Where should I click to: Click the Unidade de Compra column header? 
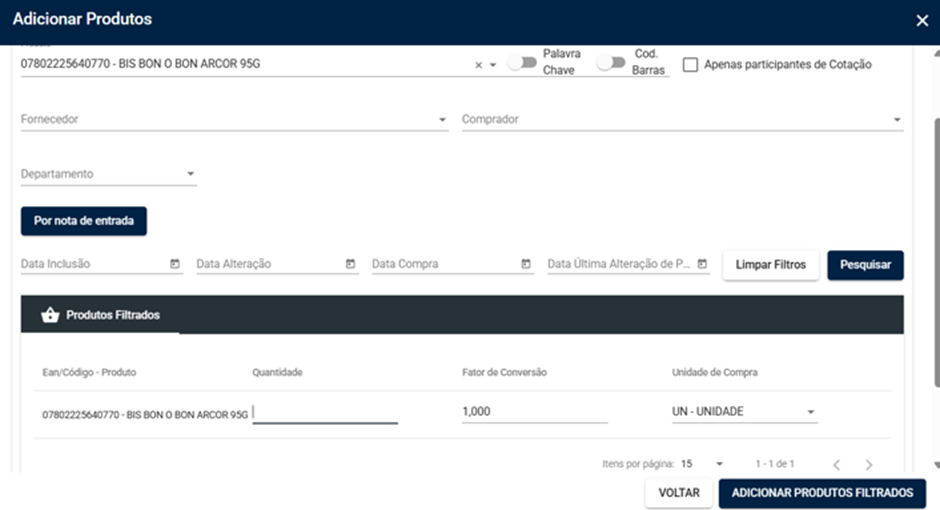pyautogui.click(x=715, y=373)
